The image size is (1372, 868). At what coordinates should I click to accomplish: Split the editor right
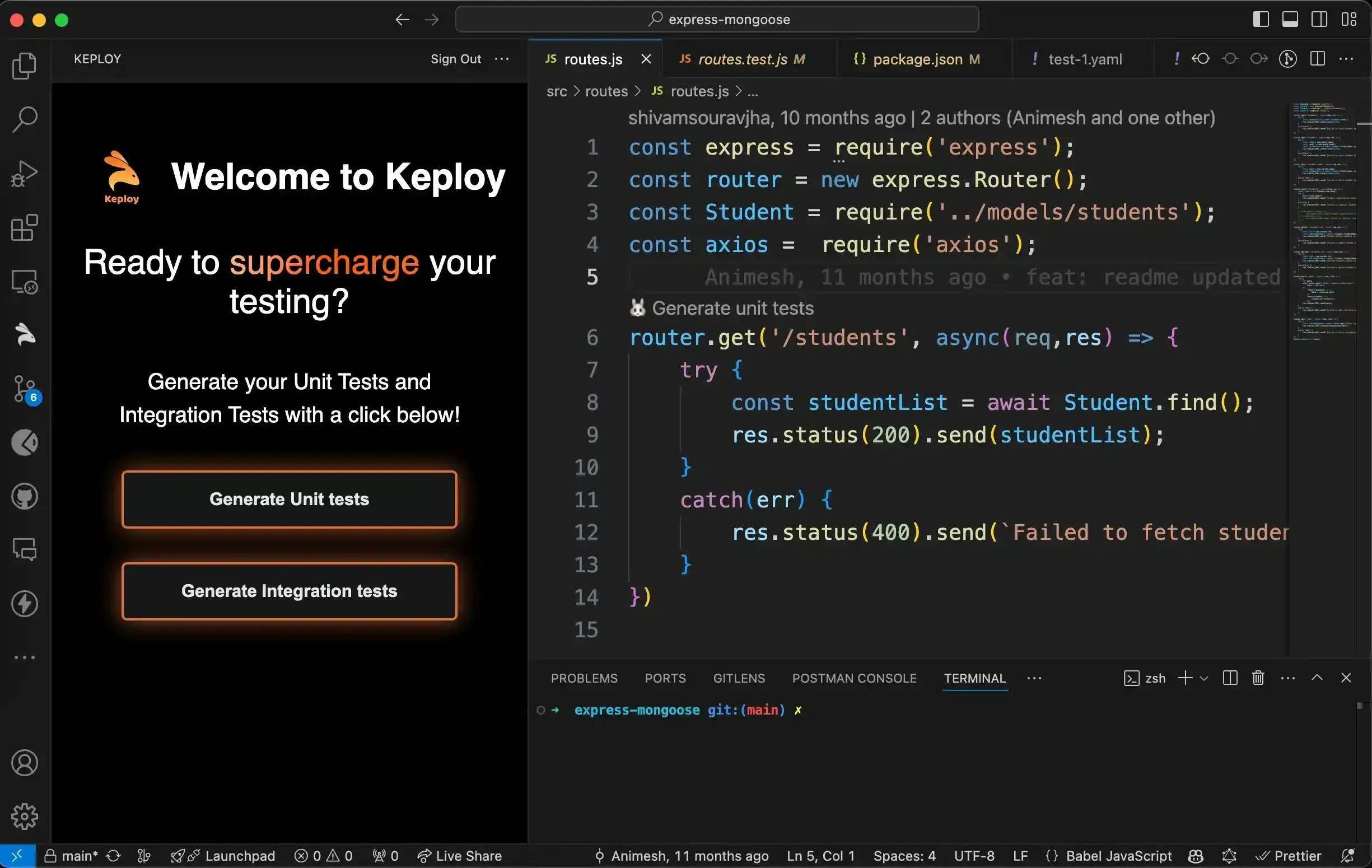tap(1317, 59)
